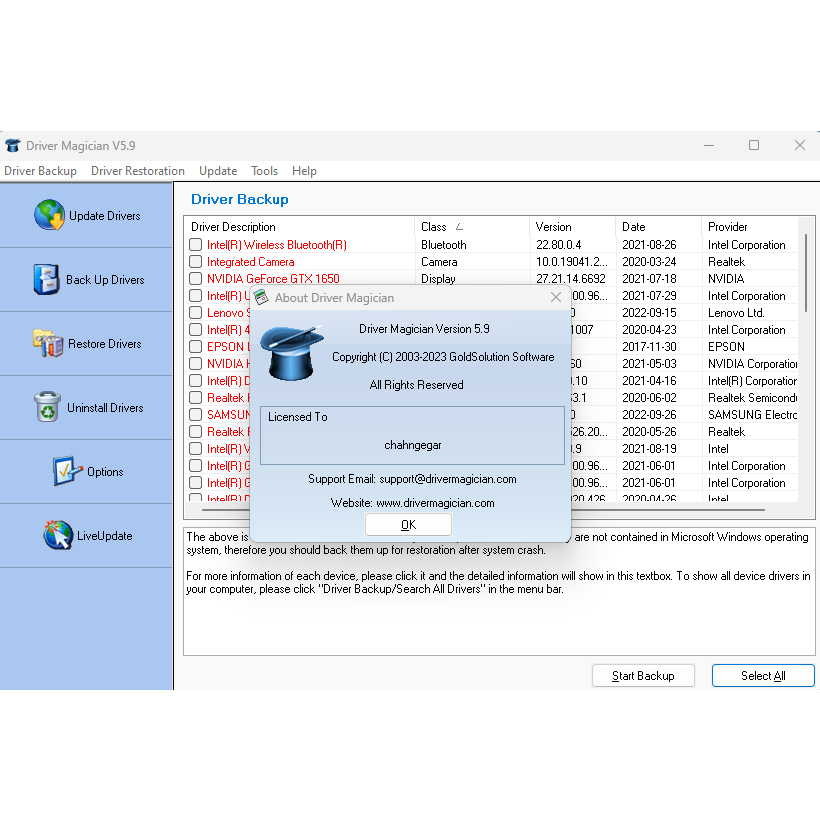The height and width of the screenshot is (820, 820).
Task: Open the Tools menu
Action: [x=264, y=171]
